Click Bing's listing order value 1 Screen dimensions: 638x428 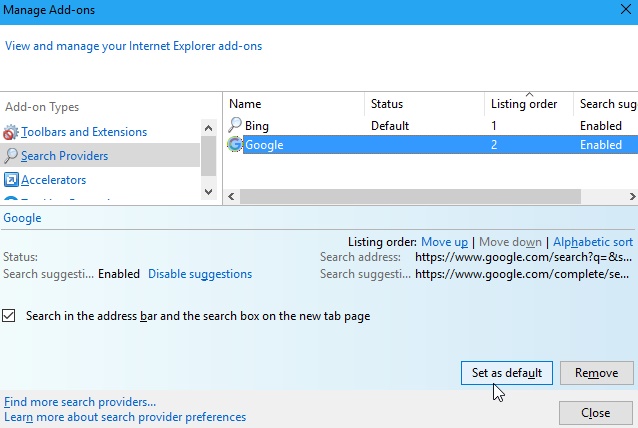coord(494,126)
